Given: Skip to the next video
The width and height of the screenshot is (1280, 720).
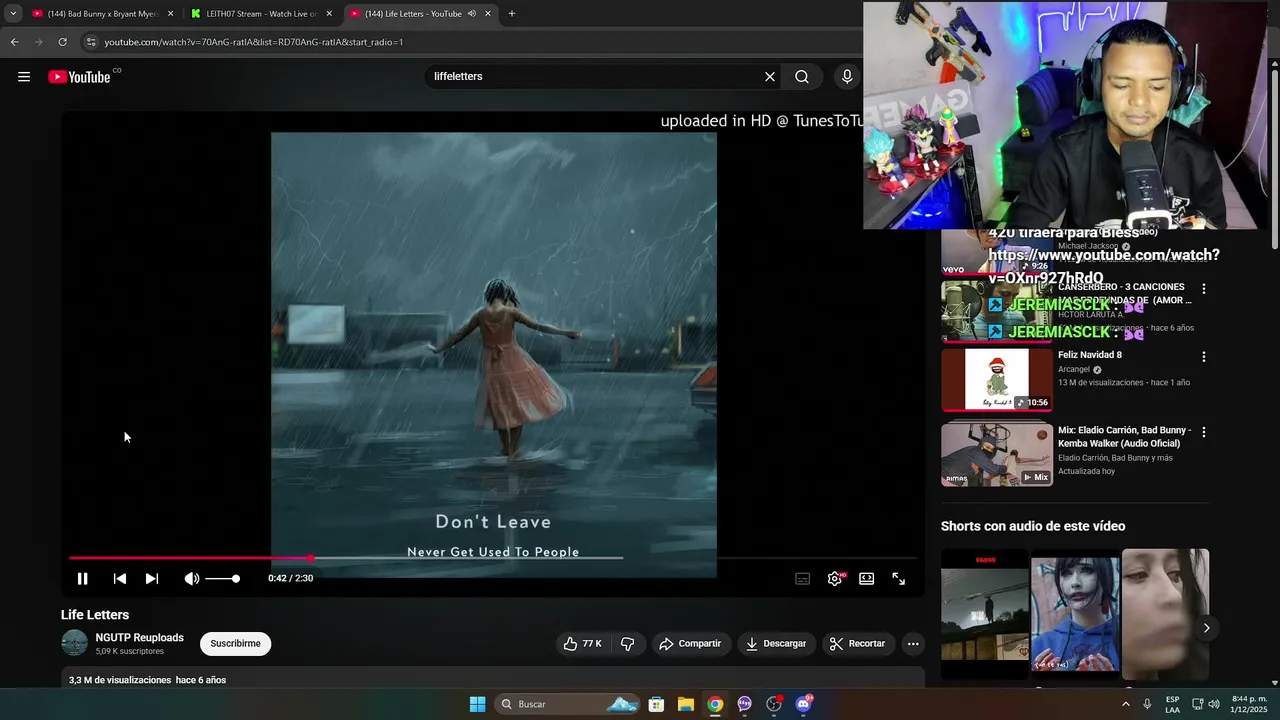Looking at the screenshot, I should (152, 579).
